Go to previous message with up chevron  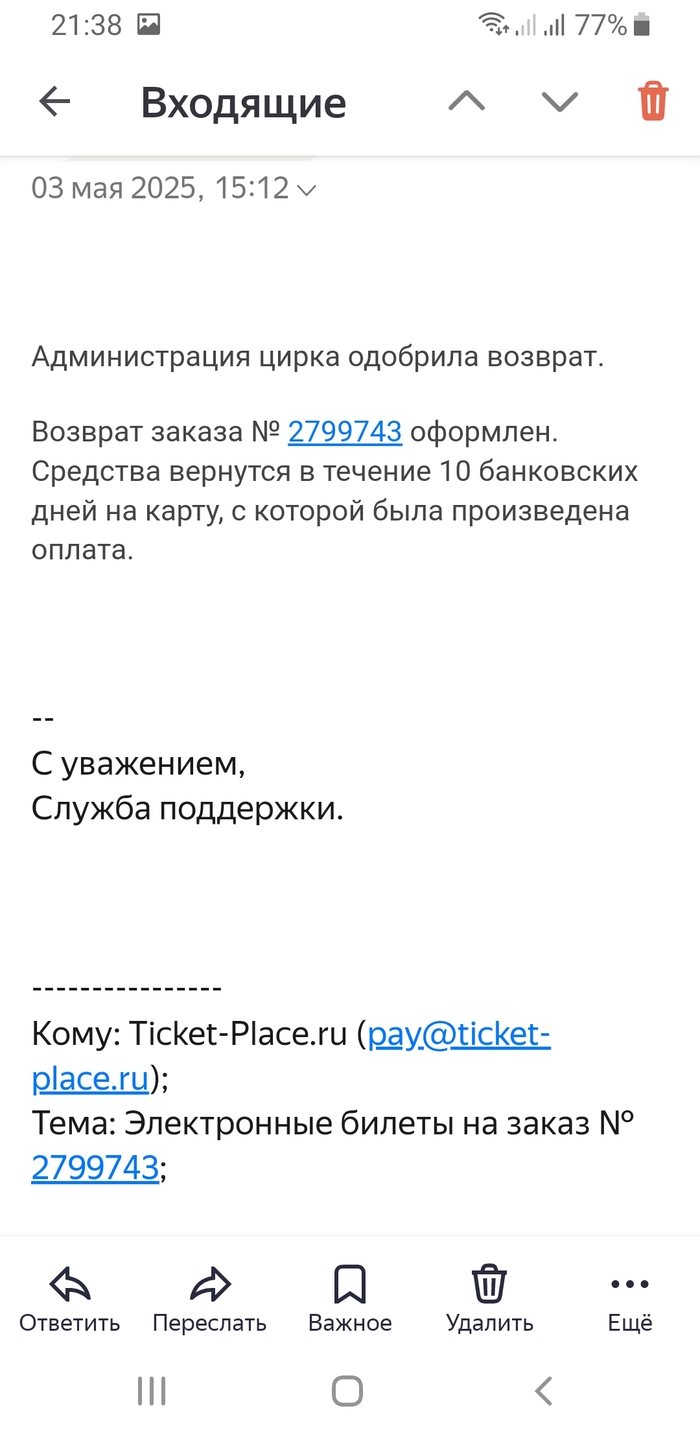466,101
